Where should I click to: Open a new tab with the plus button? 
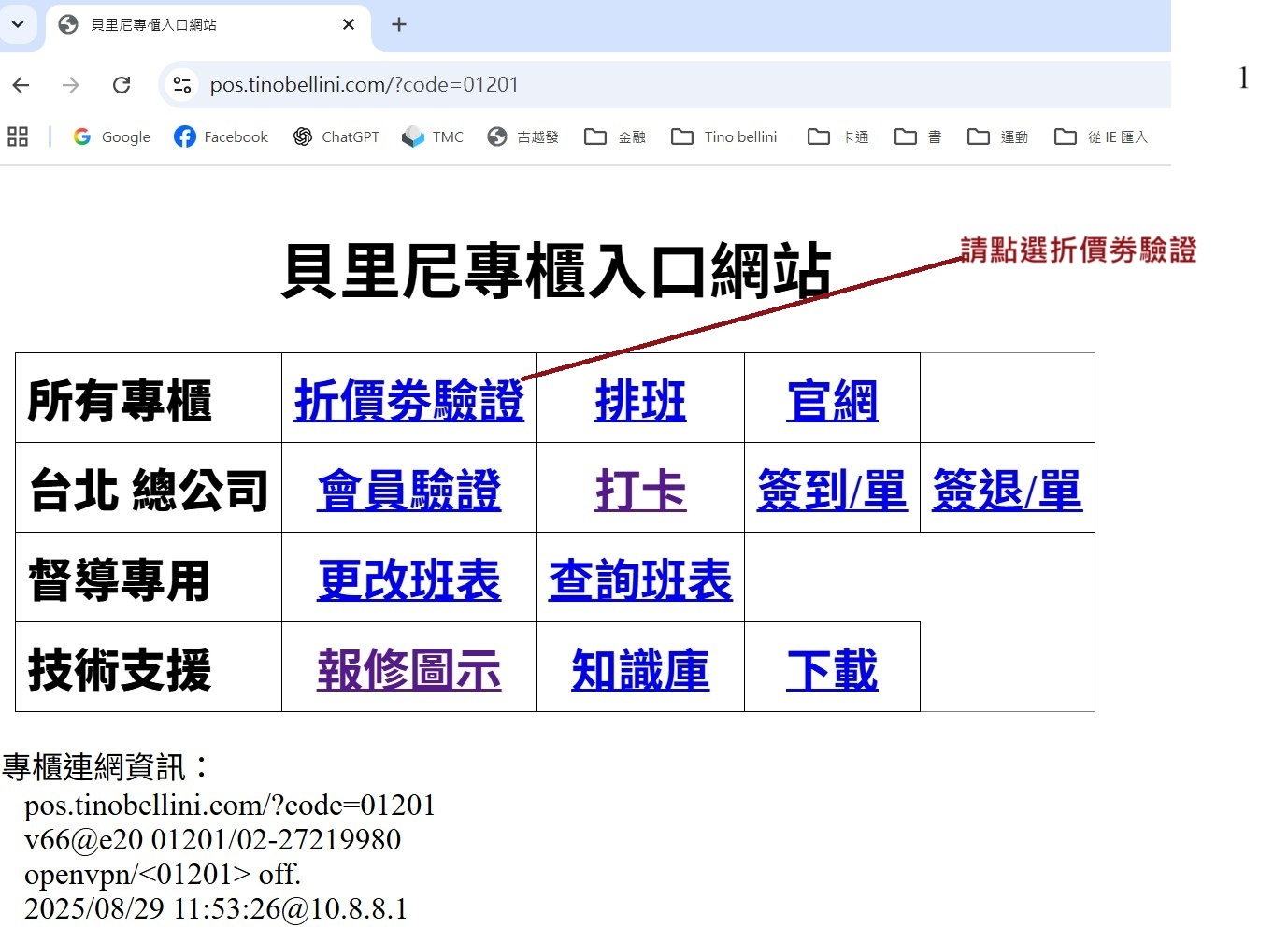pyautogui.click(x=399, y=24)
